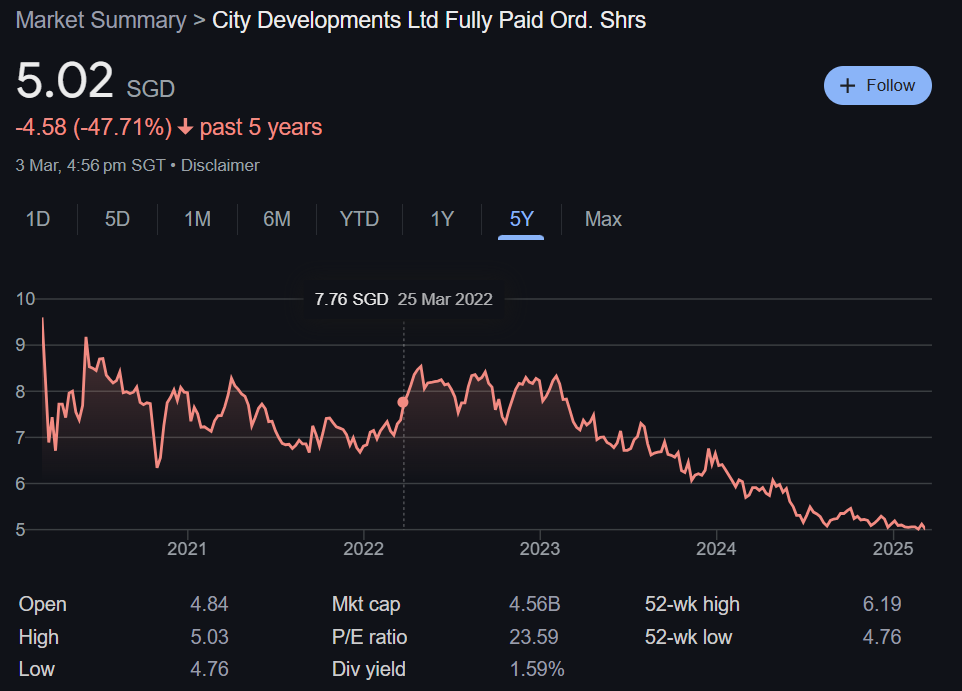962x691 pixels.
Task: Click the 2022 x-axis label
Action: tap(364, 549)
